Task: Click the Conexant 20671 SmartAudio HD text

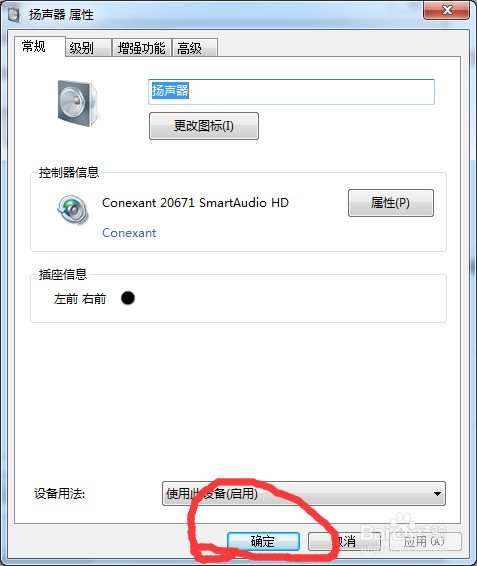Action: 195,203
